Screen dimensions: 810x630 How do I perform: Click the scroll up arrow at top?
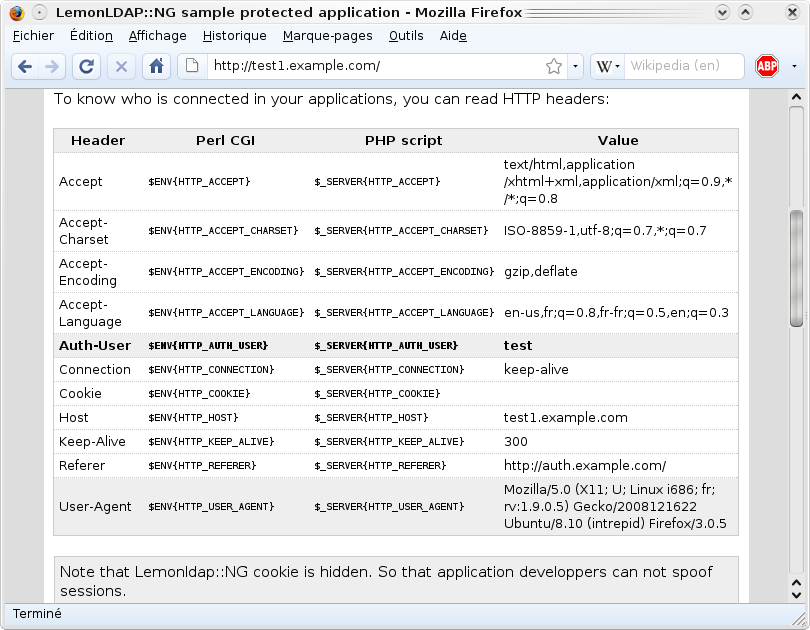[x=797, y=97]
